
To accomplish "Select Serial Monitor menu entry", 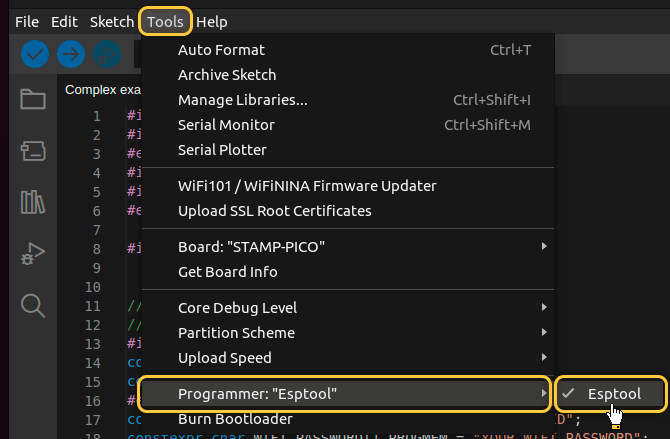I will 226,125.
